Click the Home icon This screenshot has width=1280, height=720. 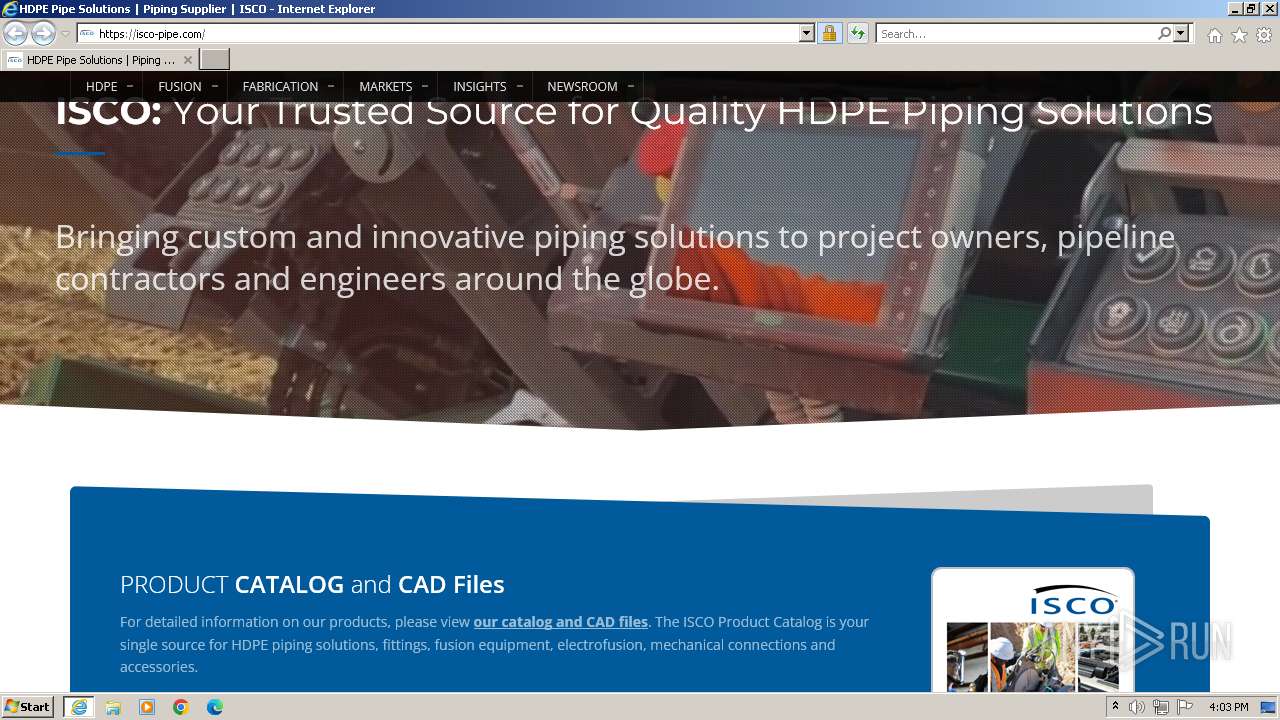[x=1214, y=35]
